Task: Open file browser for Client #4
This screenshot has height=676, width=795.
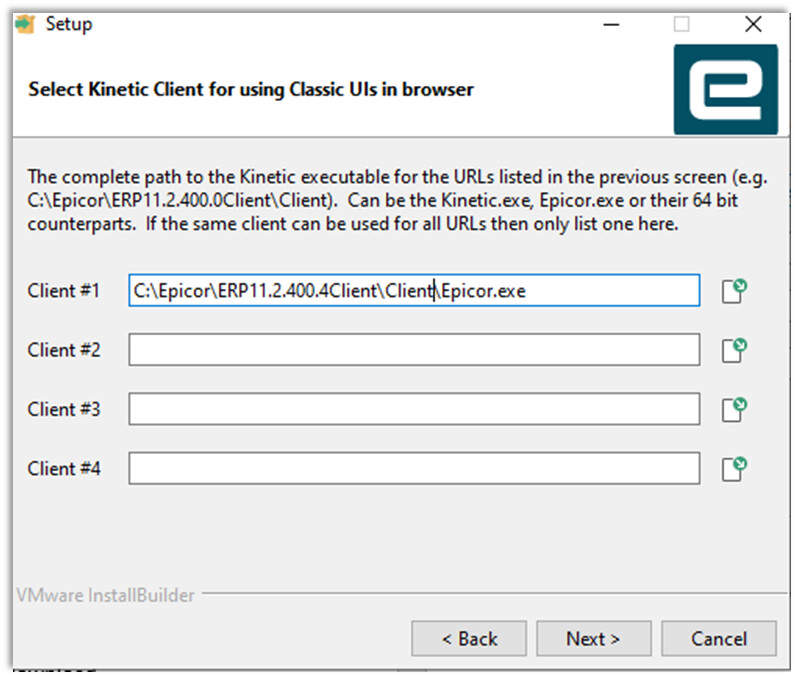Action: click(734, 469)
